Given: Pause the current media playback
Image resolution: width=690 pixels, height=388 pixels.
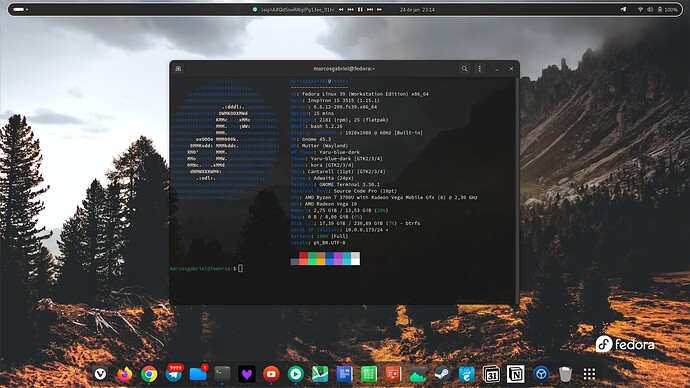Looking at the screenshot, I should [360, 9].
